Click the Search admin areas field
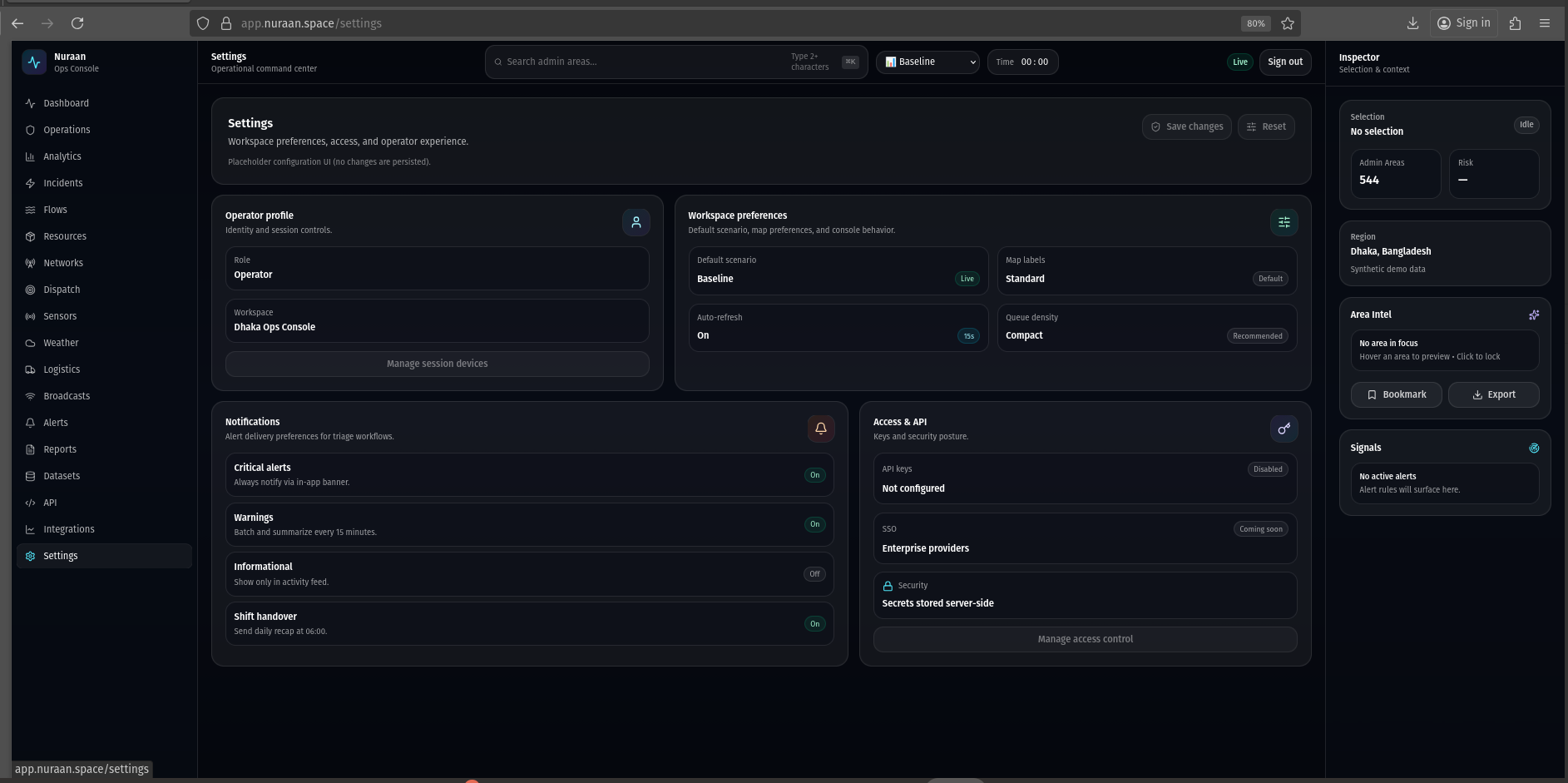This screenshot has height=783, width=1568. coord(641,62)
